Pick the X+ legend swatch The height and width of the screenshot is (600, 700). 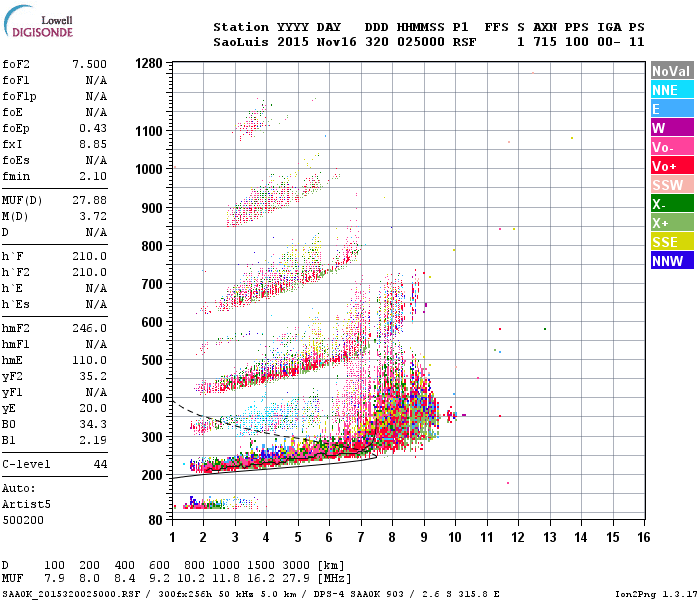coord(672,223)
